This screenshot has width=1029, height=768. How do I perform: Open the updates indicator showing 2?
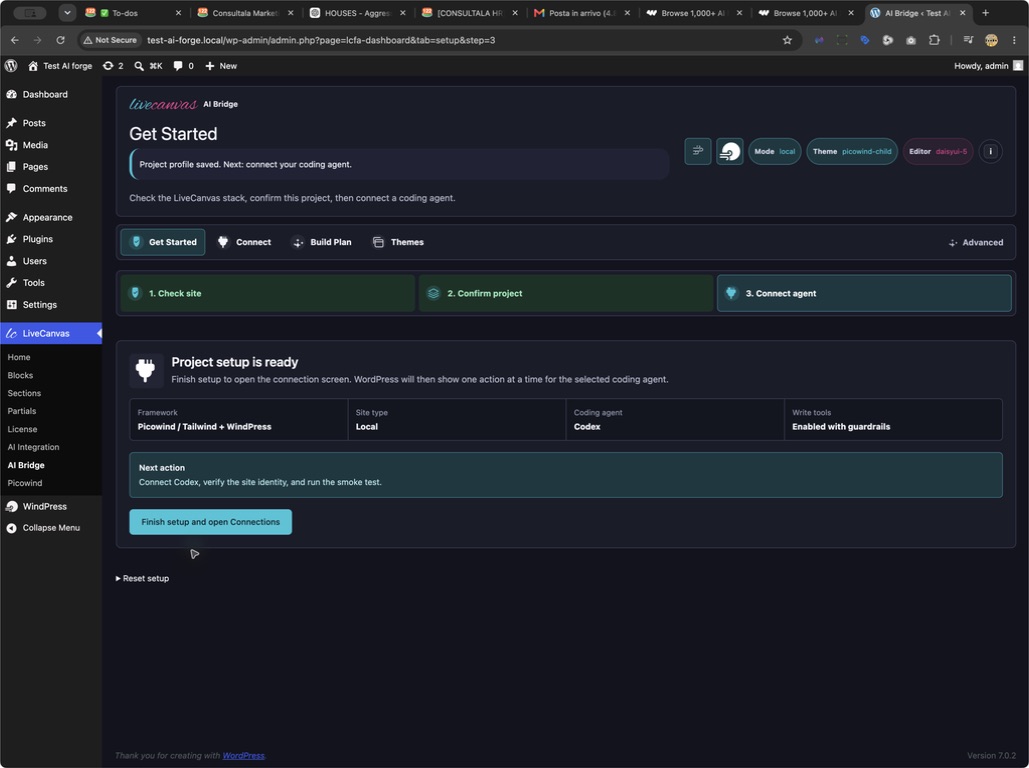tap(113, 66)
